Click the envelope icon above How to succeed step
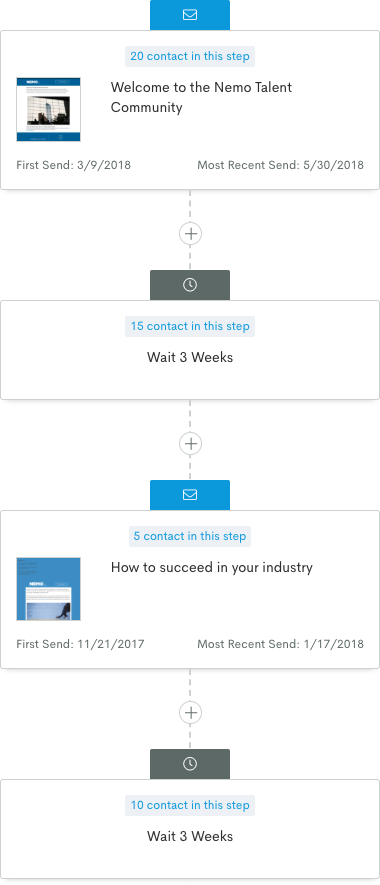380x885 pixels. point(190,495)
